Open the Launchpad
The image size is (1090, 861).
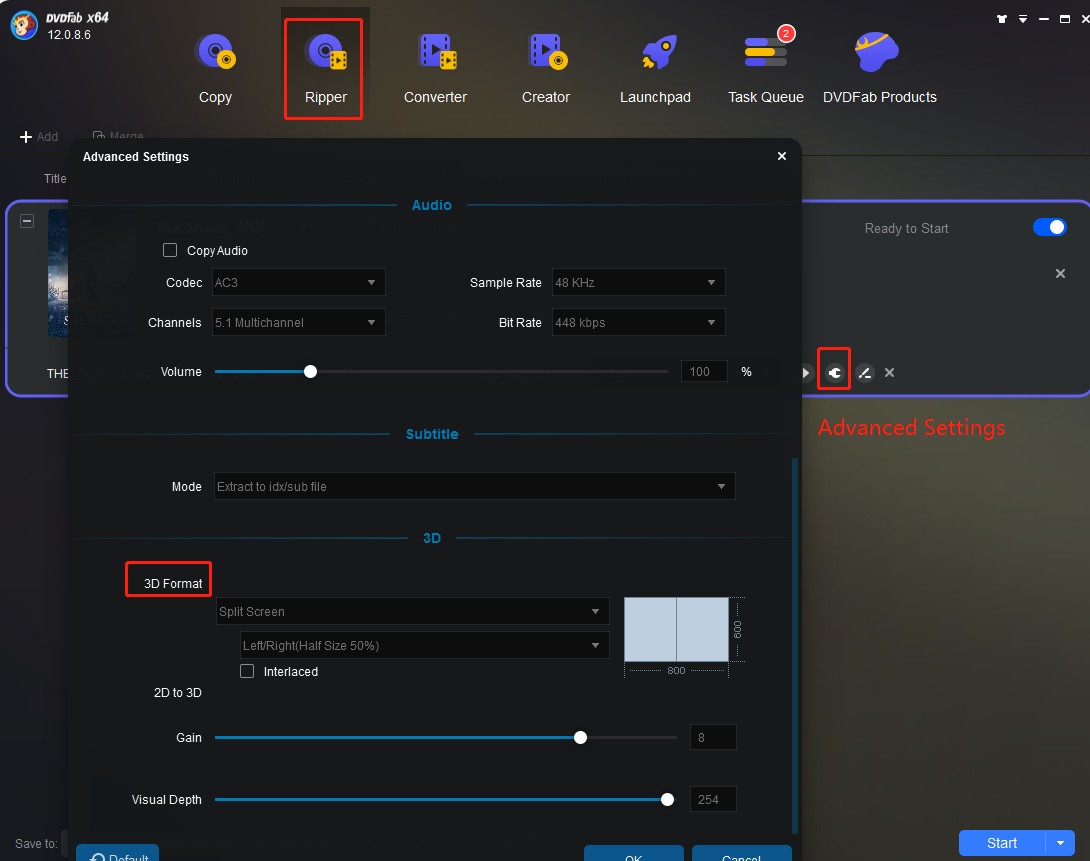coord(655,64)
